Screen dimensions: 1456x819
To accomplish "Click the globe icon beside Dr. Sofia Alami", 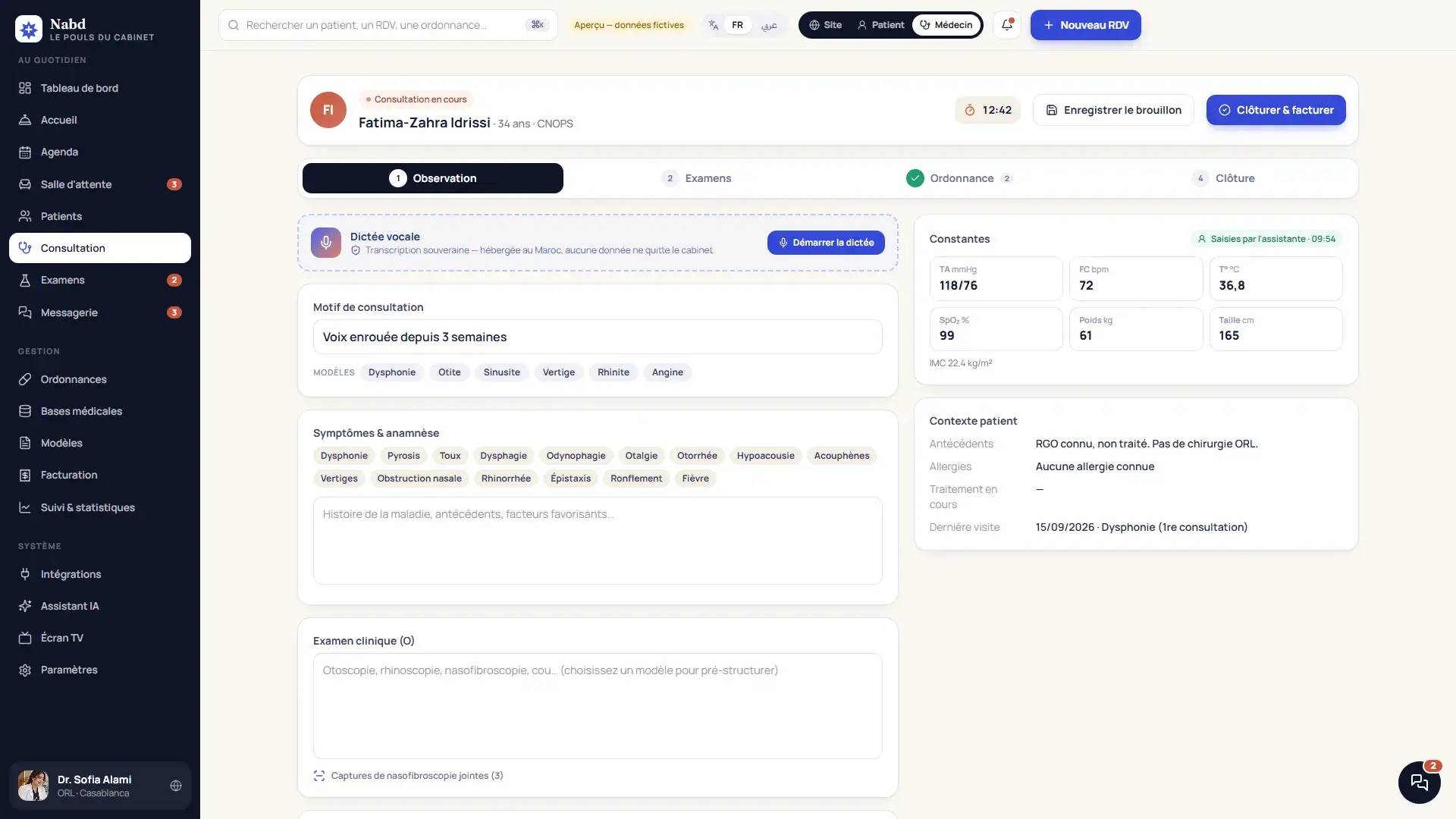I will click(176, 786).
